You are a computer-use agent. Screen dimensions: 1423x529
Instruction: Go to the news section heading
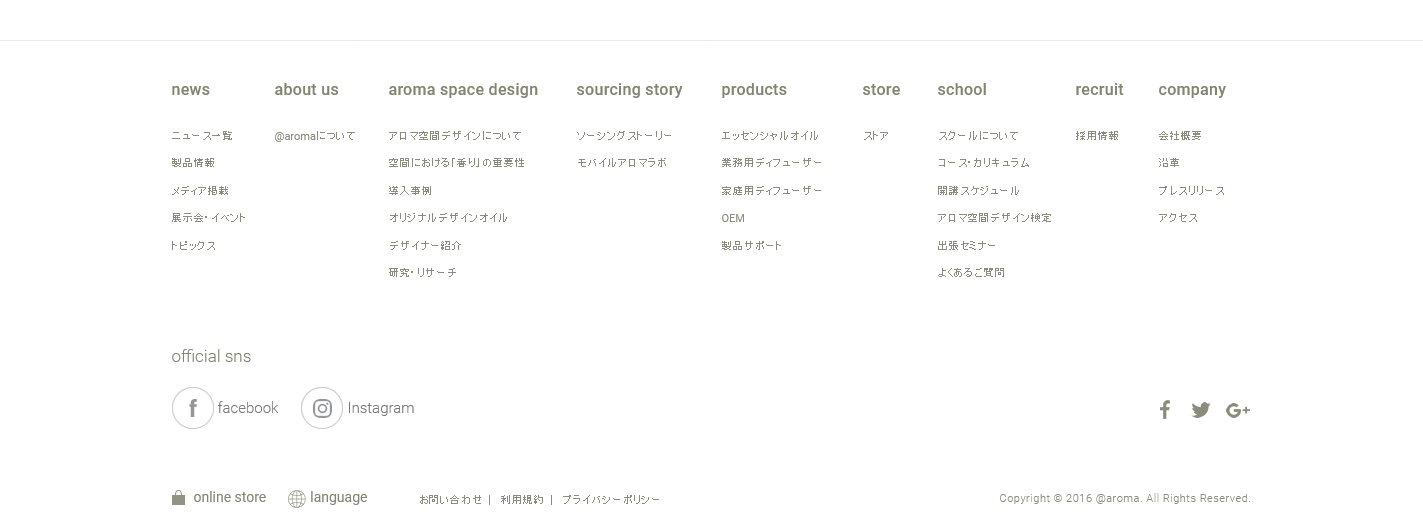[190, 90]
